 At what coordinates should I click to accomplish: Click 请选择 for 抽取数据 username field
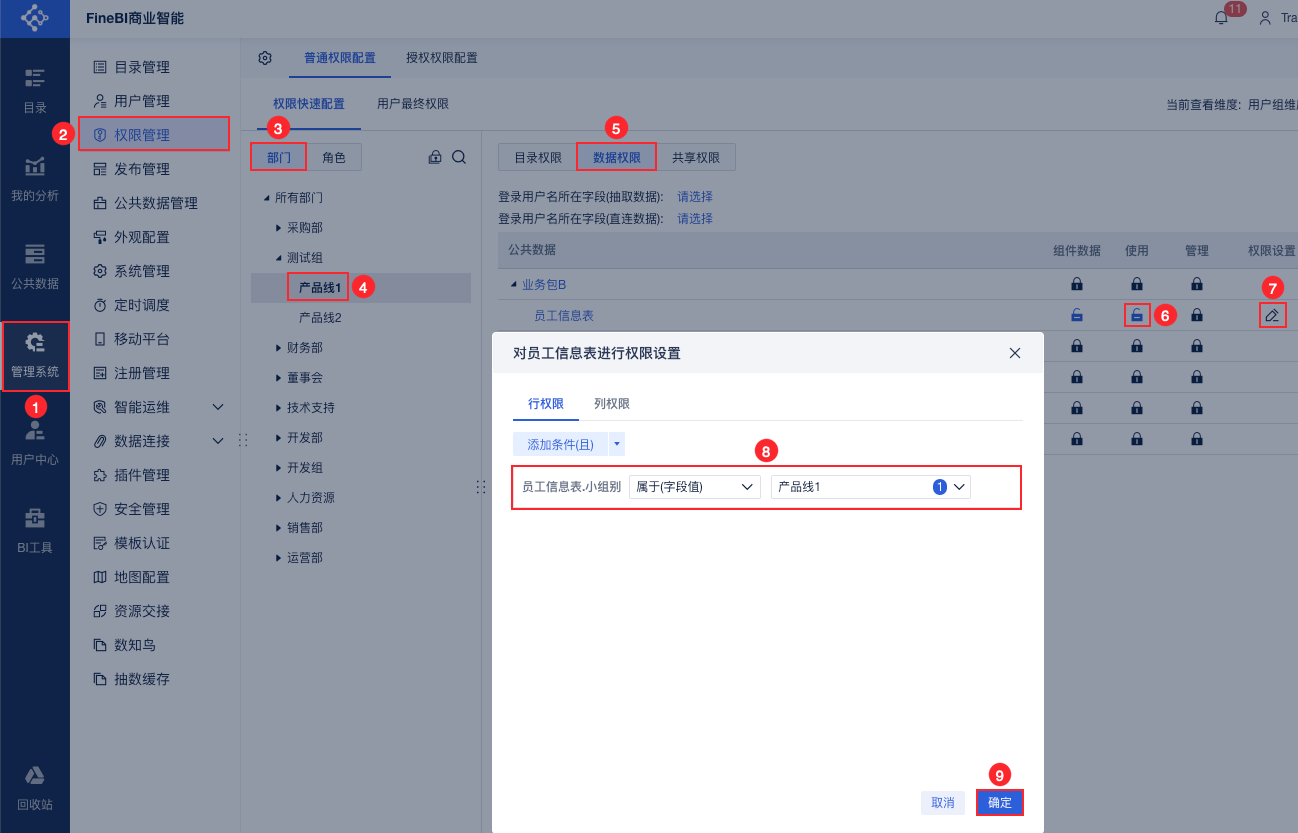pos(695,196)
